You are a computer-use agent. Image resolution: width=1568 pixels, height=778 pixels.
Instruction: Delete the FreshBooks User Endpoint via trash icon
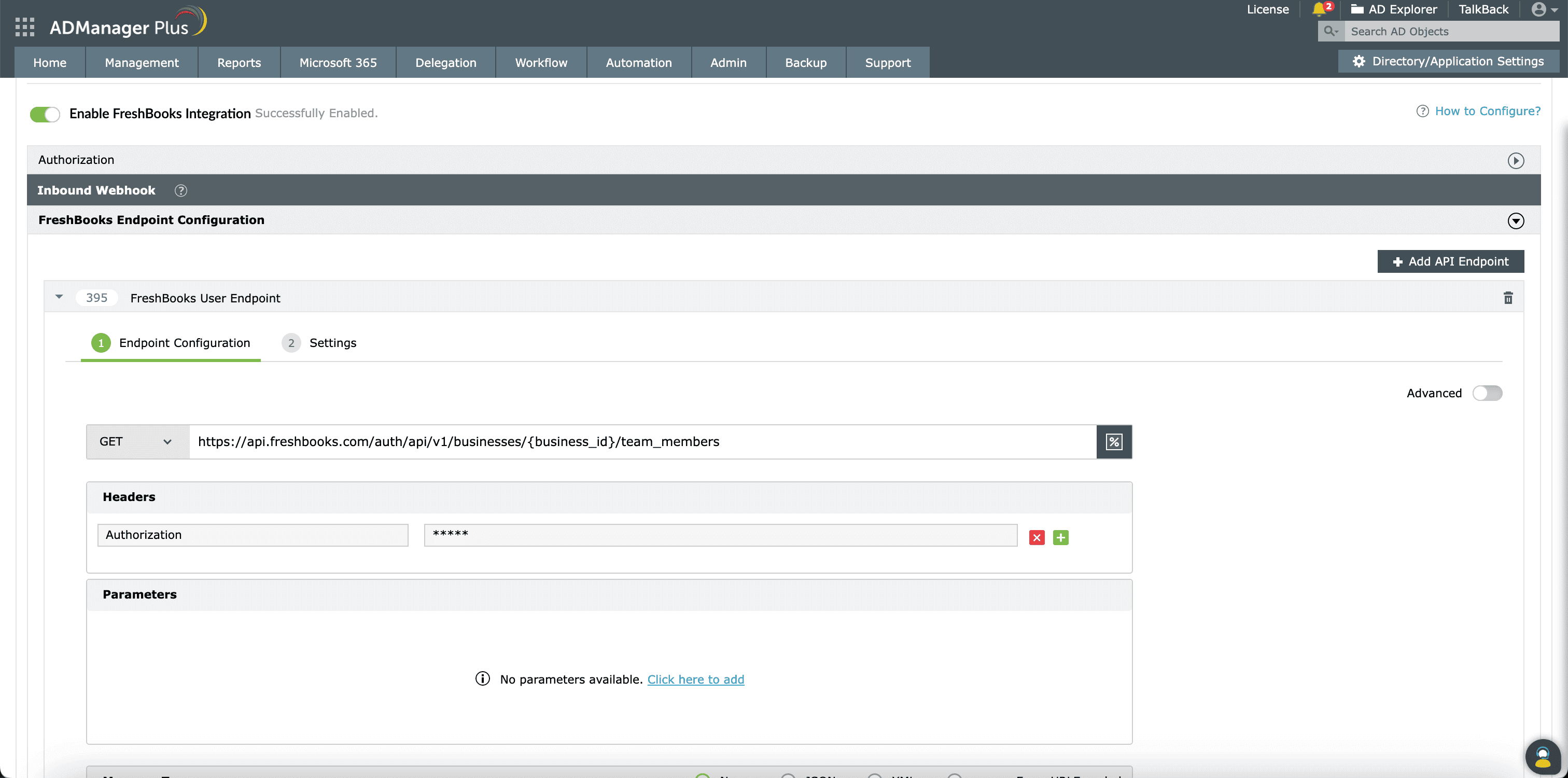pos(1508,298)
